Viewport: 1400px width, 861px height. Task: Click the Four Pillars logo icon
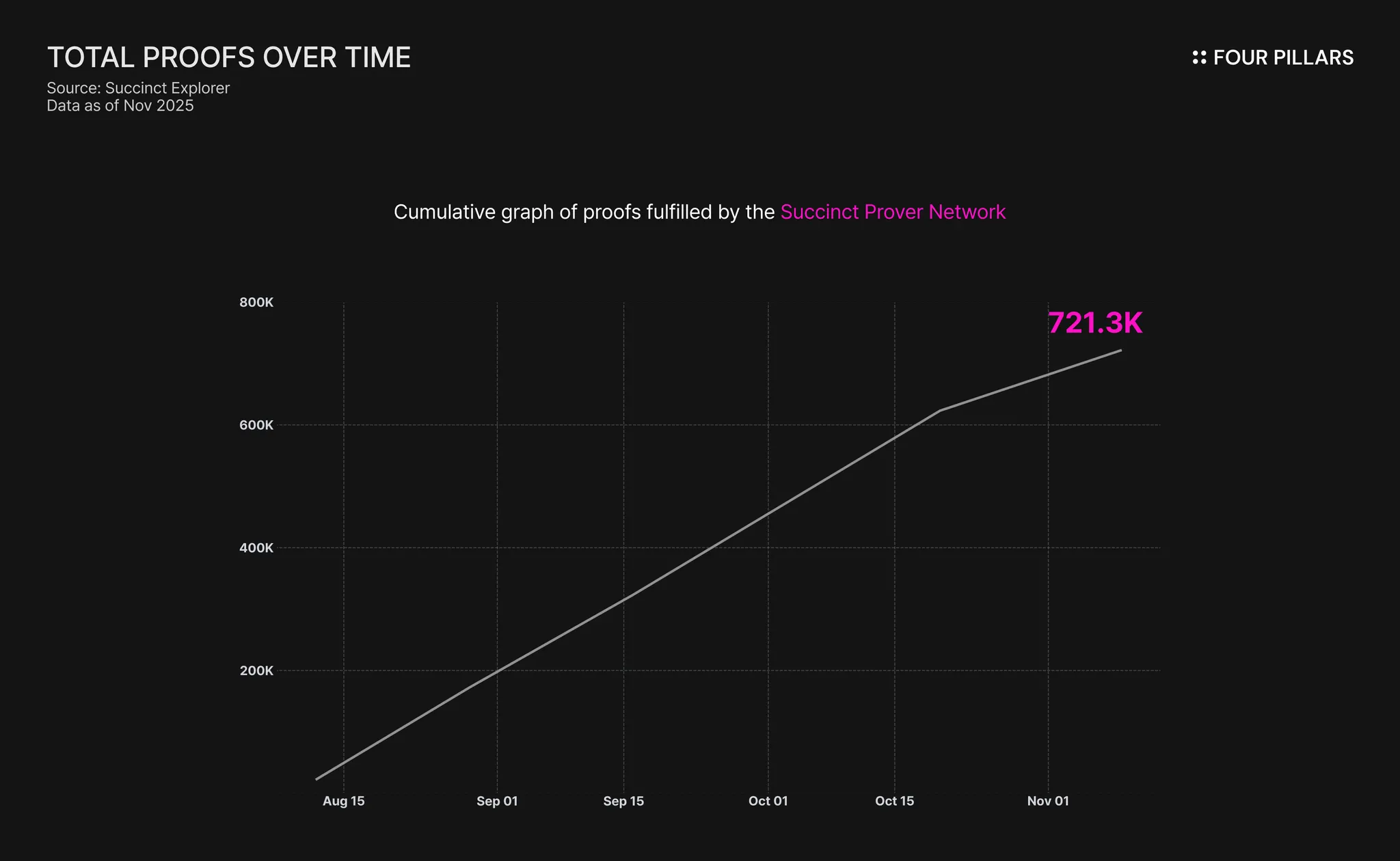click(1199, 57)
